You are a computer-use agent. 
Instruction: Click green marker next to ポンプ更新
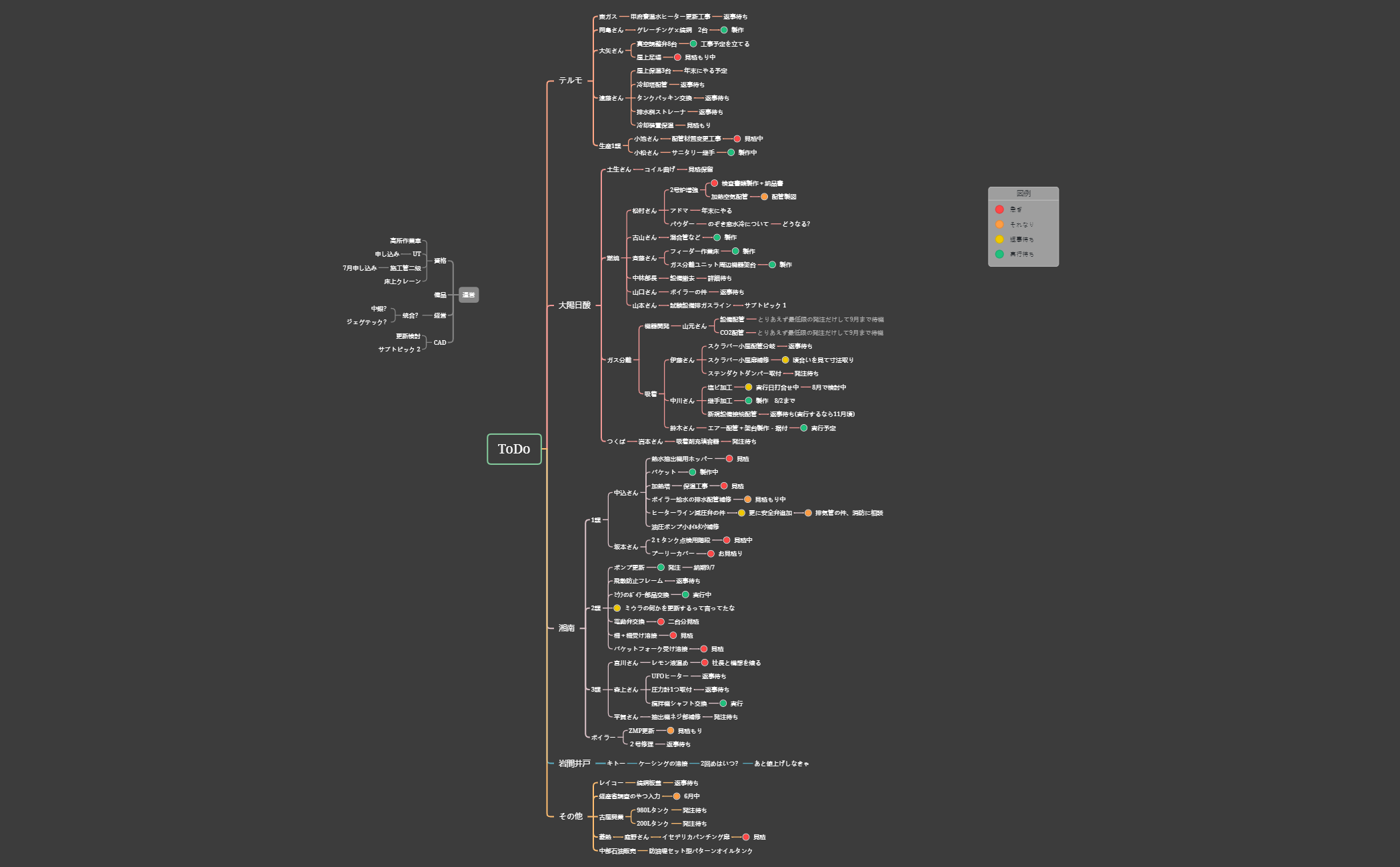pos(661,568)
